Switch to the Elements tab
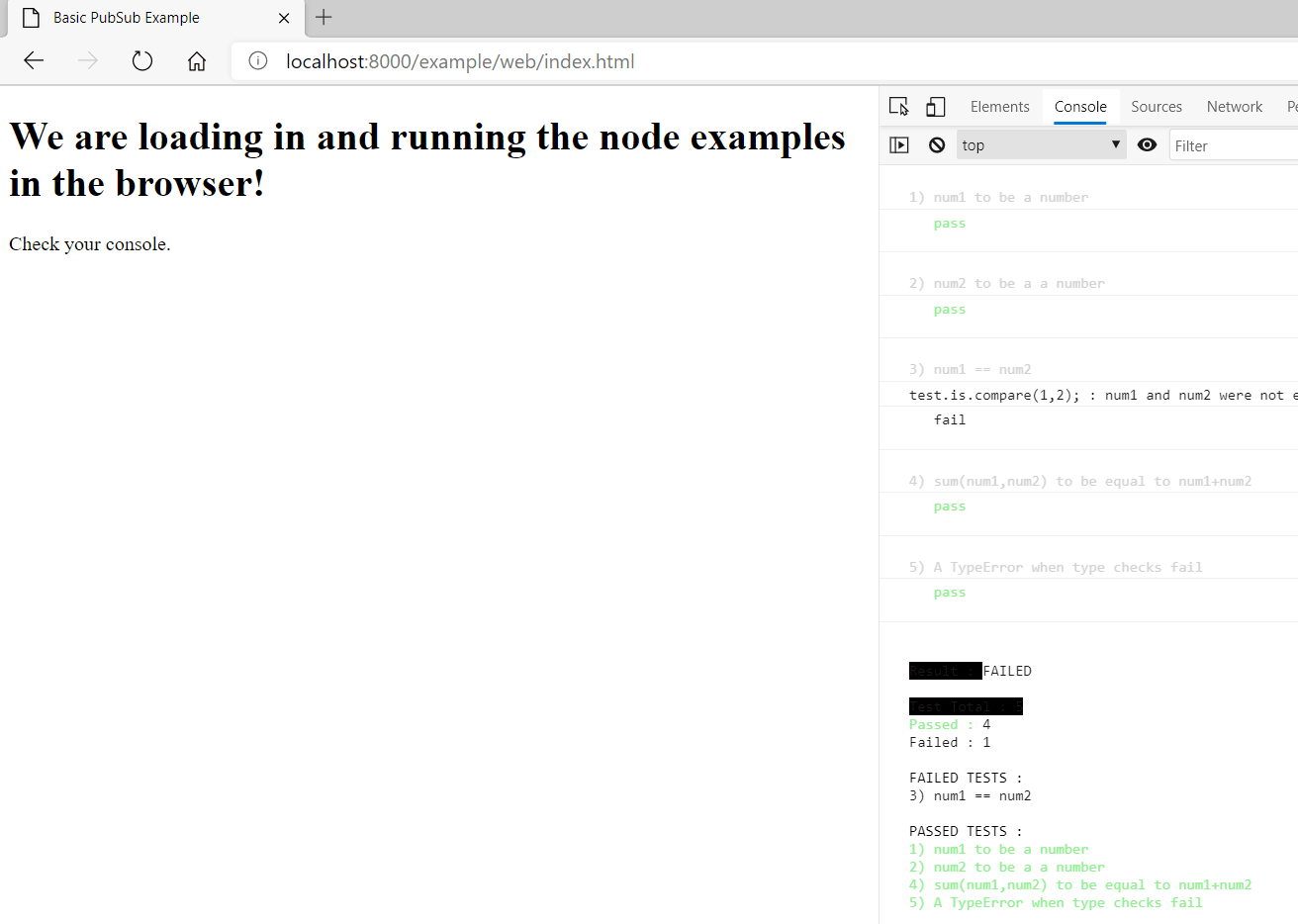The image size is (1298, 924). [999, 107]
